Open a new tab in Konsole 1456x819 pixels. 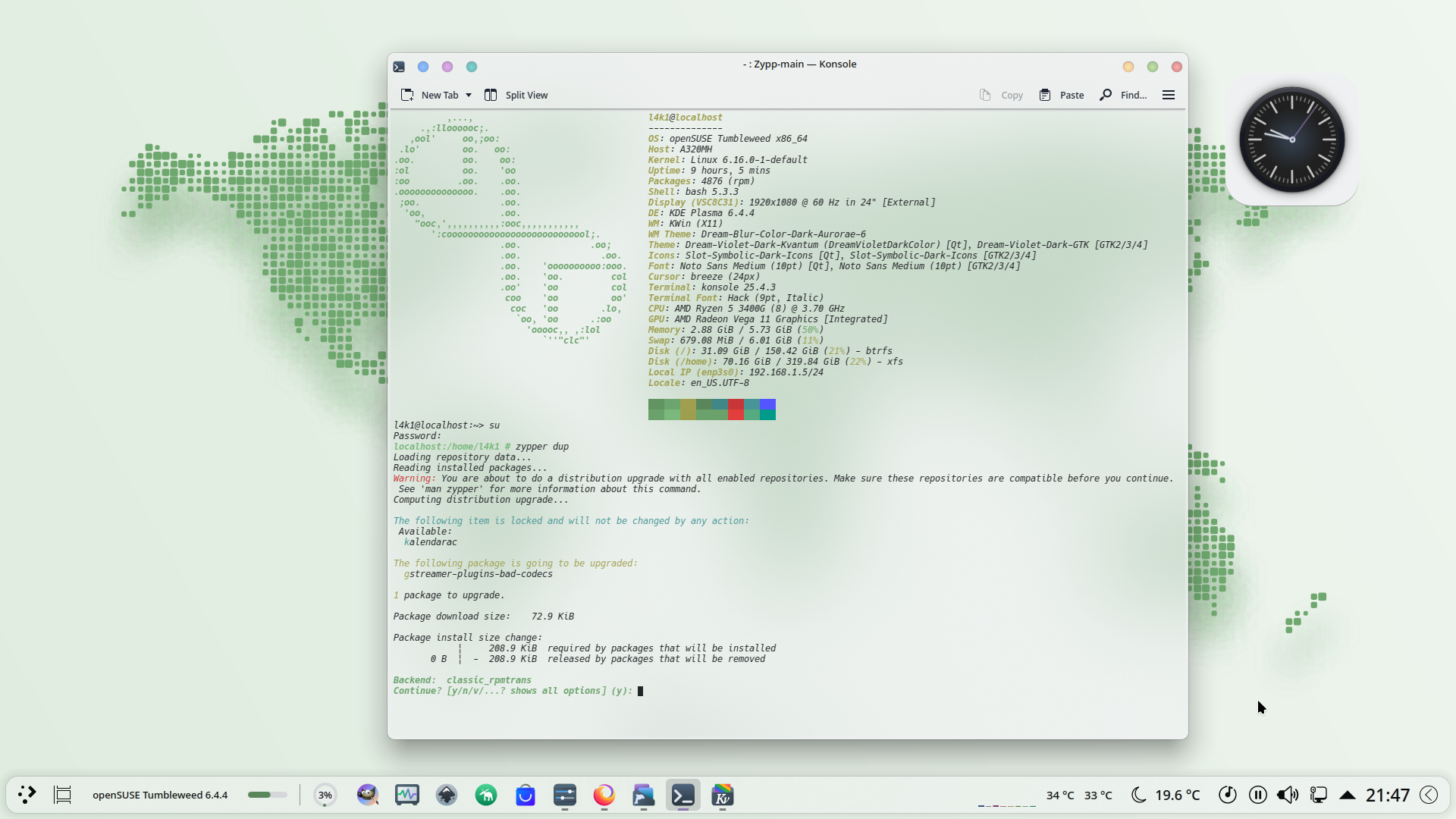430,95
